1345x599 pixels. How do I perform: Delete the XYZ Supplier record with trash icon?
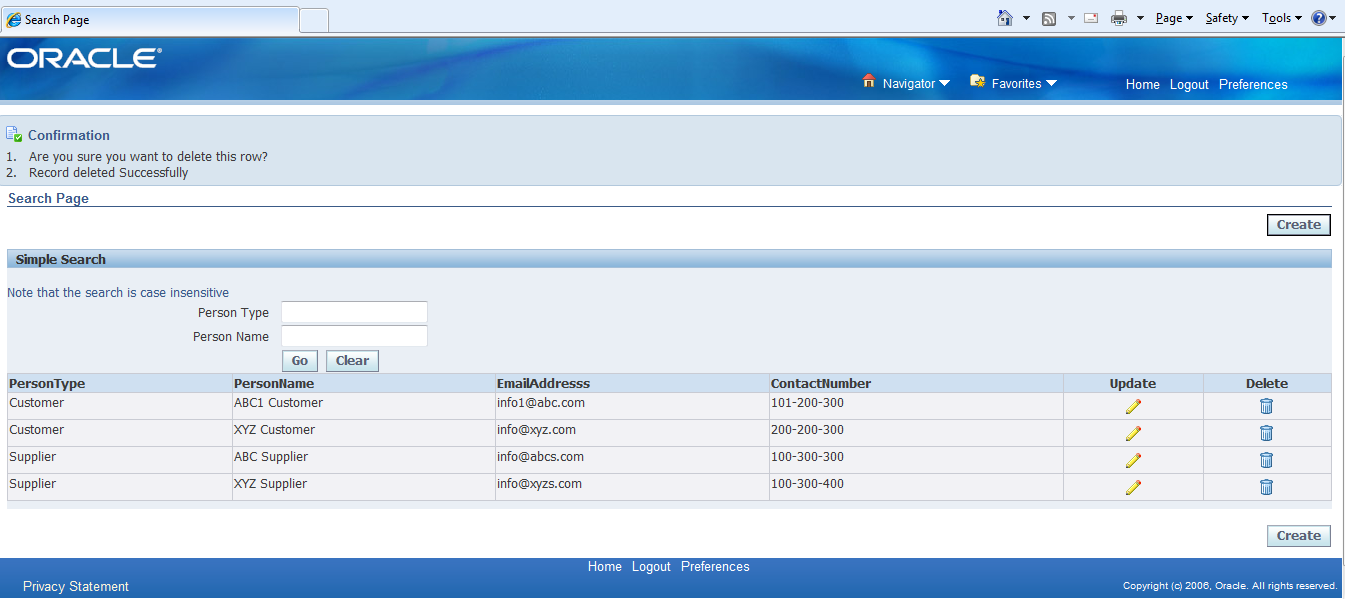click(x=1266, y=487)
